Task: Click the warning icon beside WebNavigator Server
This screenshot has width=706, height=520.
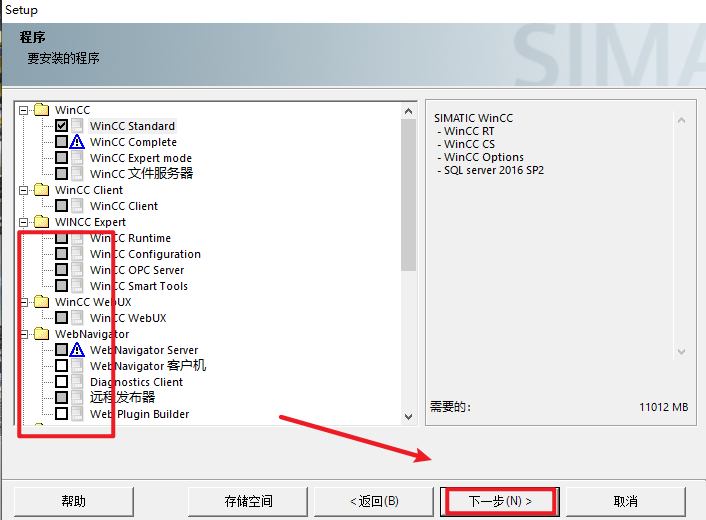Action: (77, 350)
